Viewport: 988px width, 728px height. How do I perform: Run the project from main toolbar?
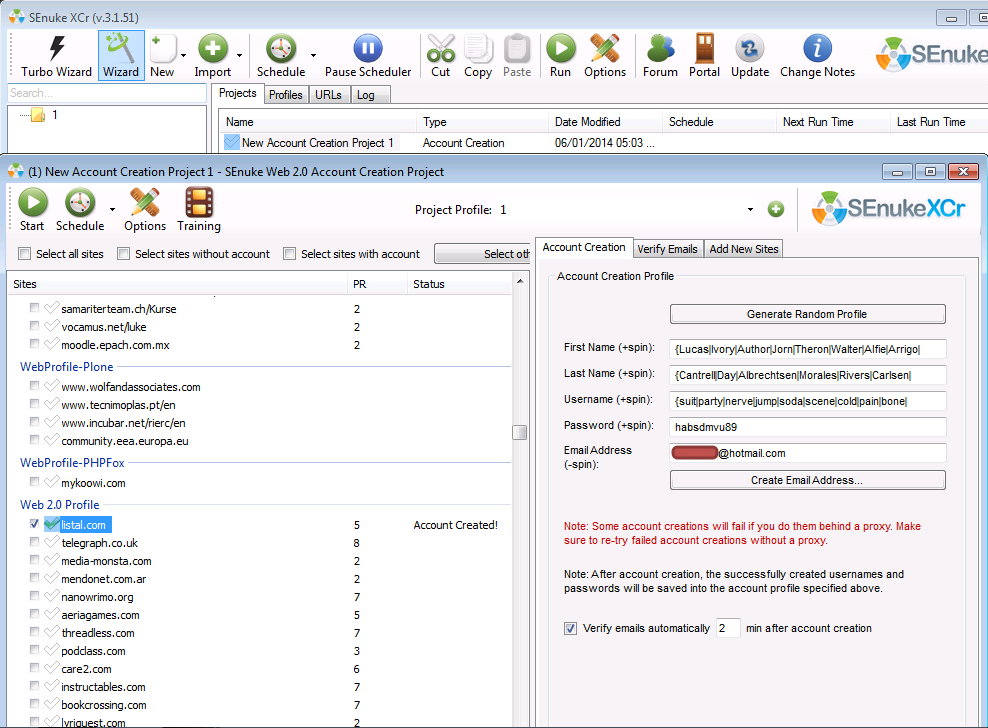pos(560,55)
